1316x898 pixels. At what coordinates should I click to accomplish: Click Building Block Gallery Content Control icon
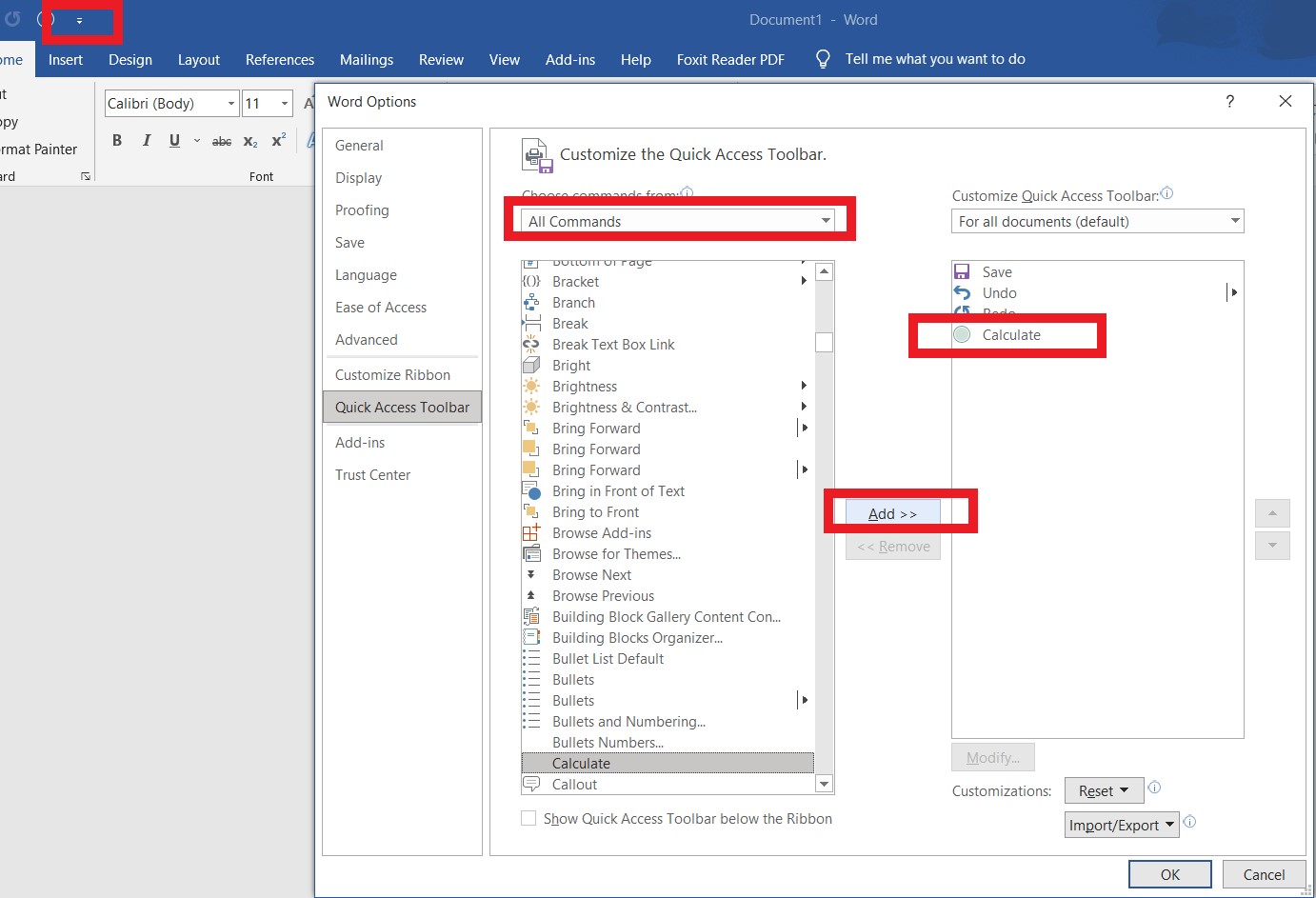click(x=531, y=616)
